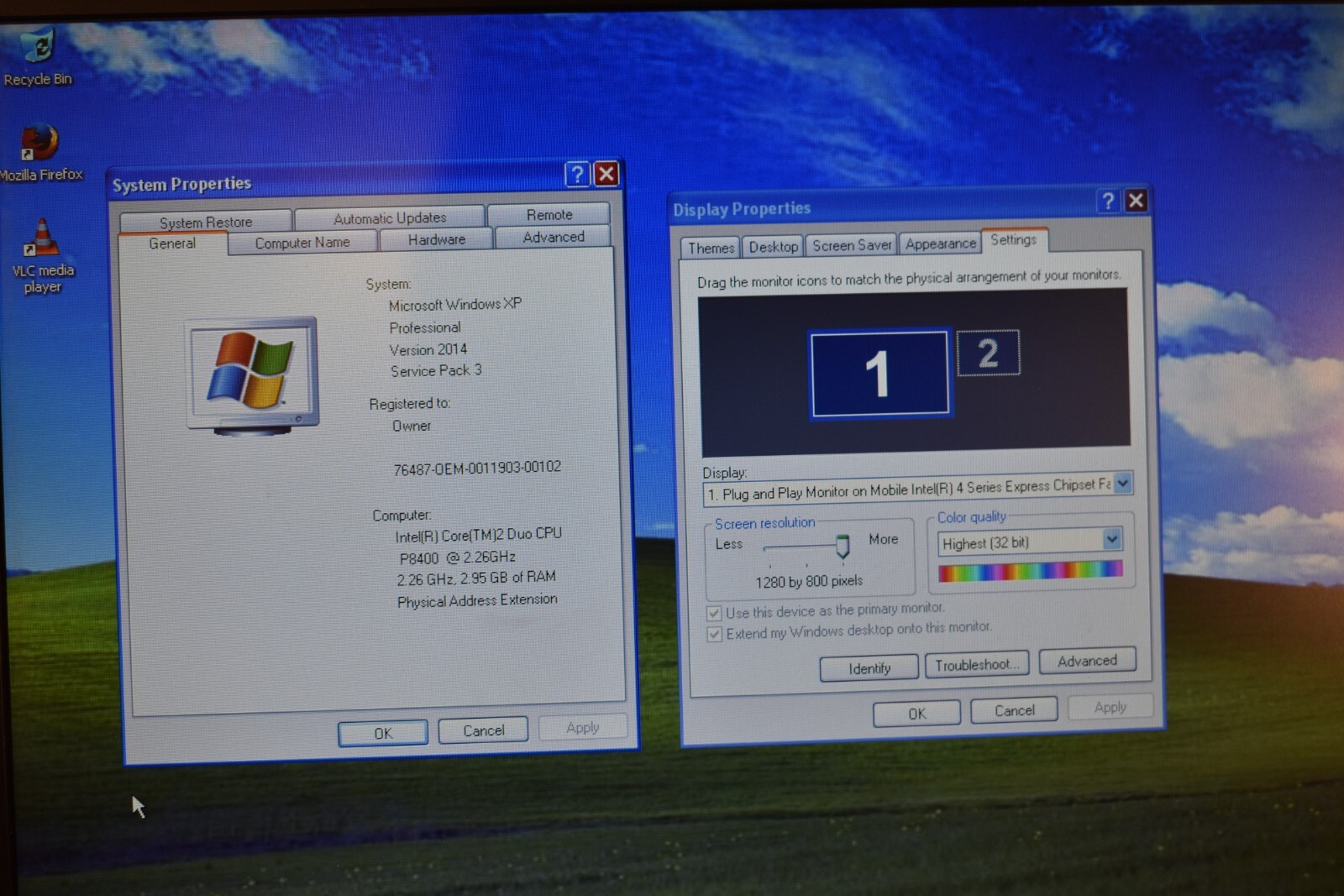
Task: Click the Display Properties help question-mark button
Action: click(x=1108, y=201)
